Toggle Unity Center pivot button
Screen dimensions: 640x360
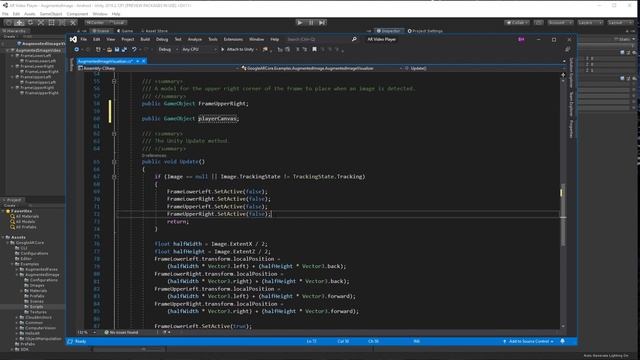click(x=96, y=22)
